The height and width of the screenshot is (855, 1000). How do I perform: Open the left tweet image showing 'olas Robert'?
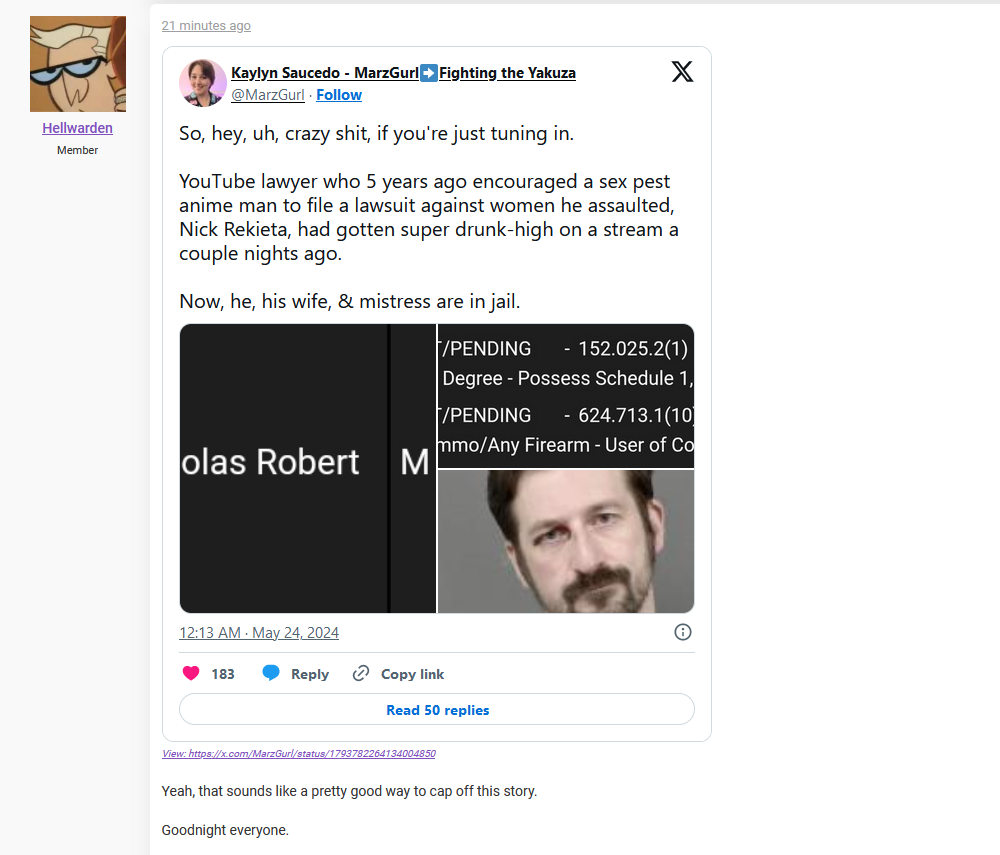click(x=307, y=469)
